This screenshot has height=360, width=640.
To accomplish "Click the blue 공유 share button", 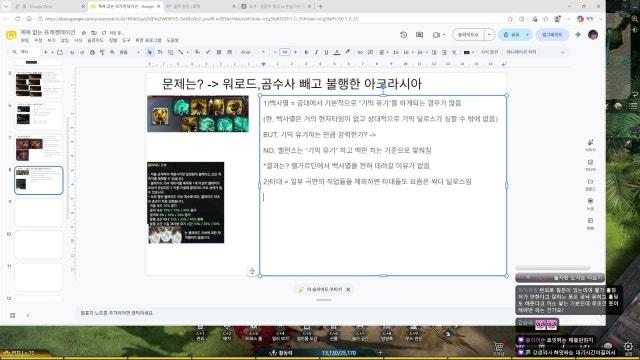I will click(x=511, y=35).
